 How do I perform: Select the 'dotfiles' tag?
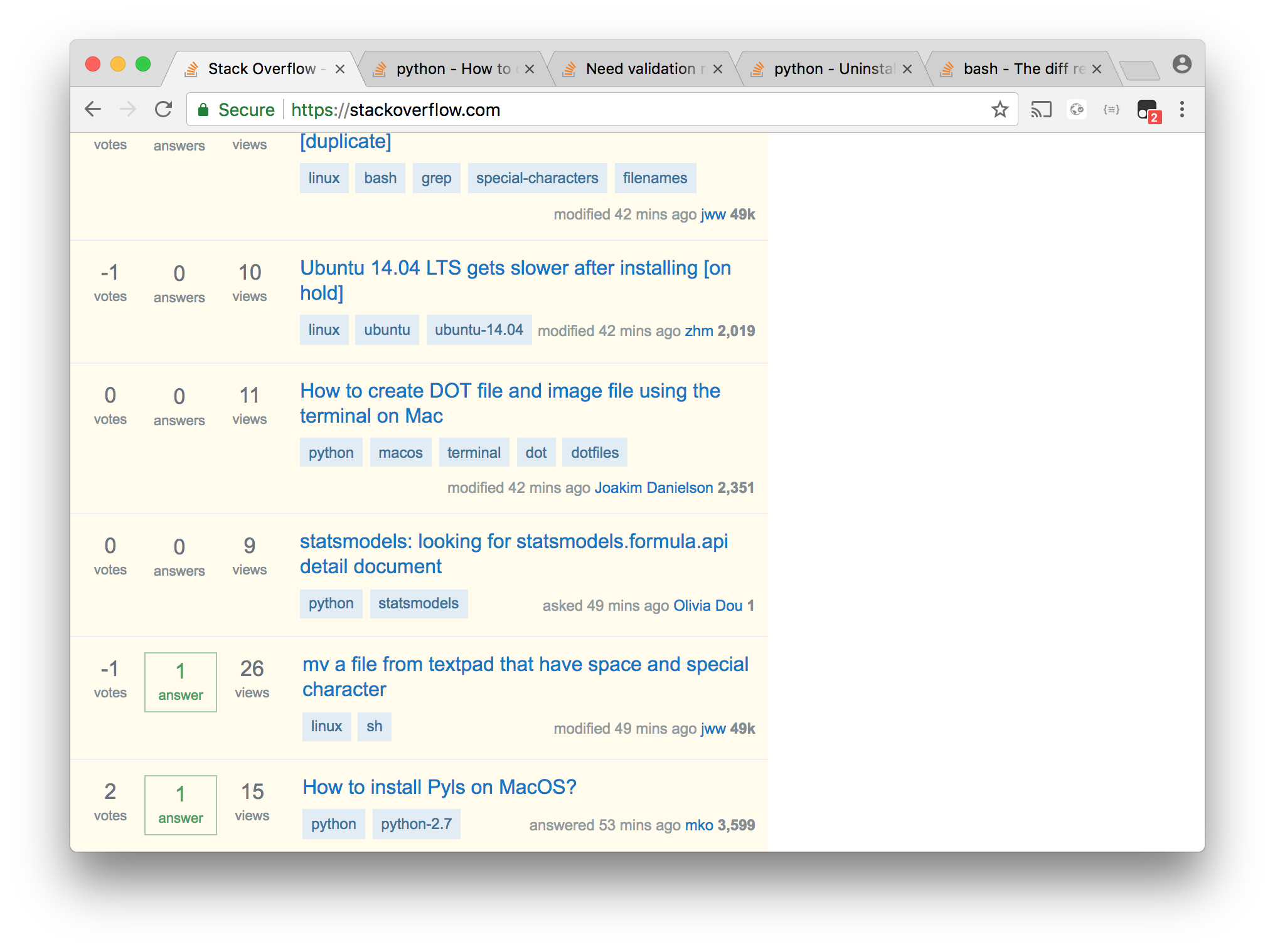pyautogui.click(x=595, y=453)
